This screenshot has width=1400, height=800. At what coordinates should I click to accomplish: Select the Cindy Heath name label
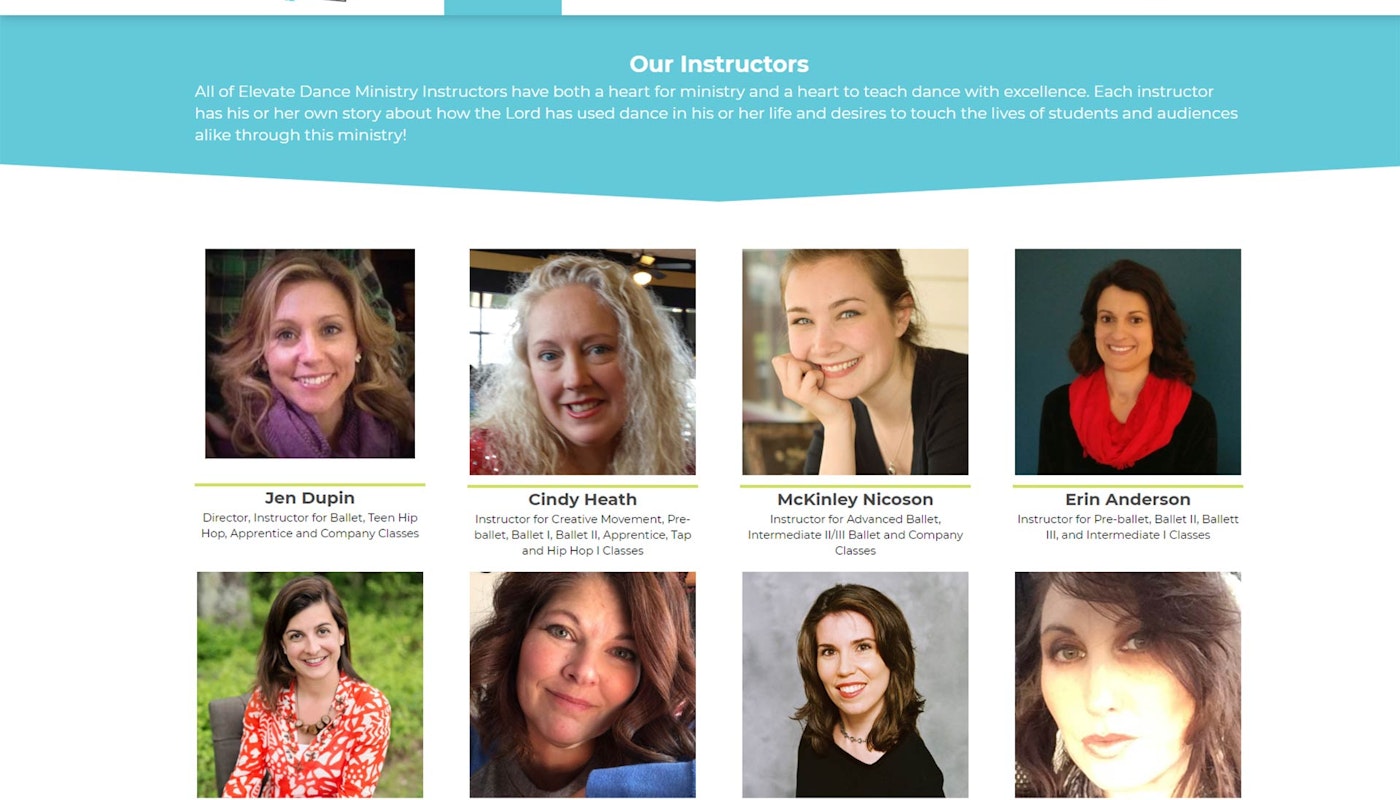(582, 500)
